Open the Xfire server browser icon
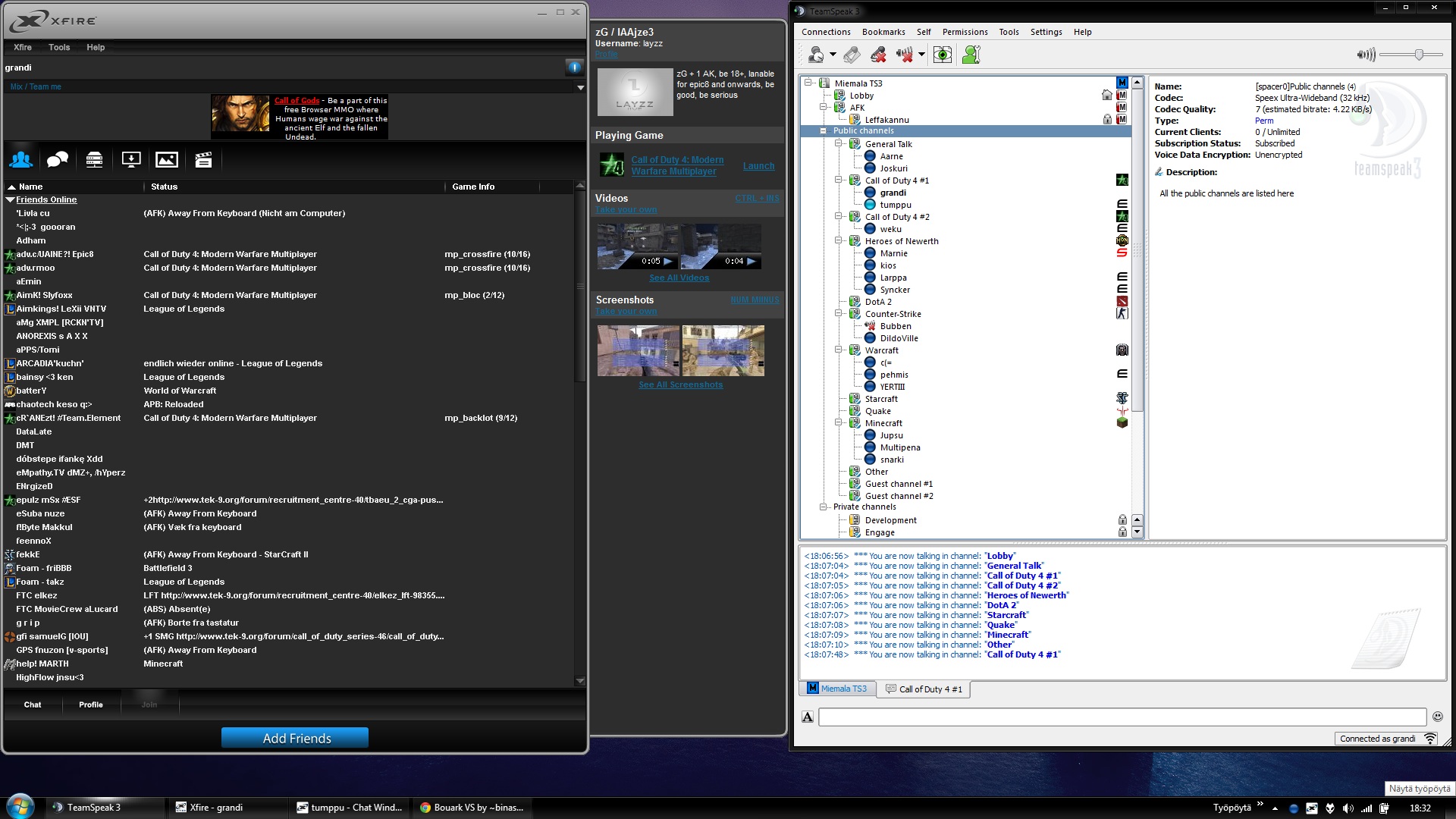 (x=94, y=159)
